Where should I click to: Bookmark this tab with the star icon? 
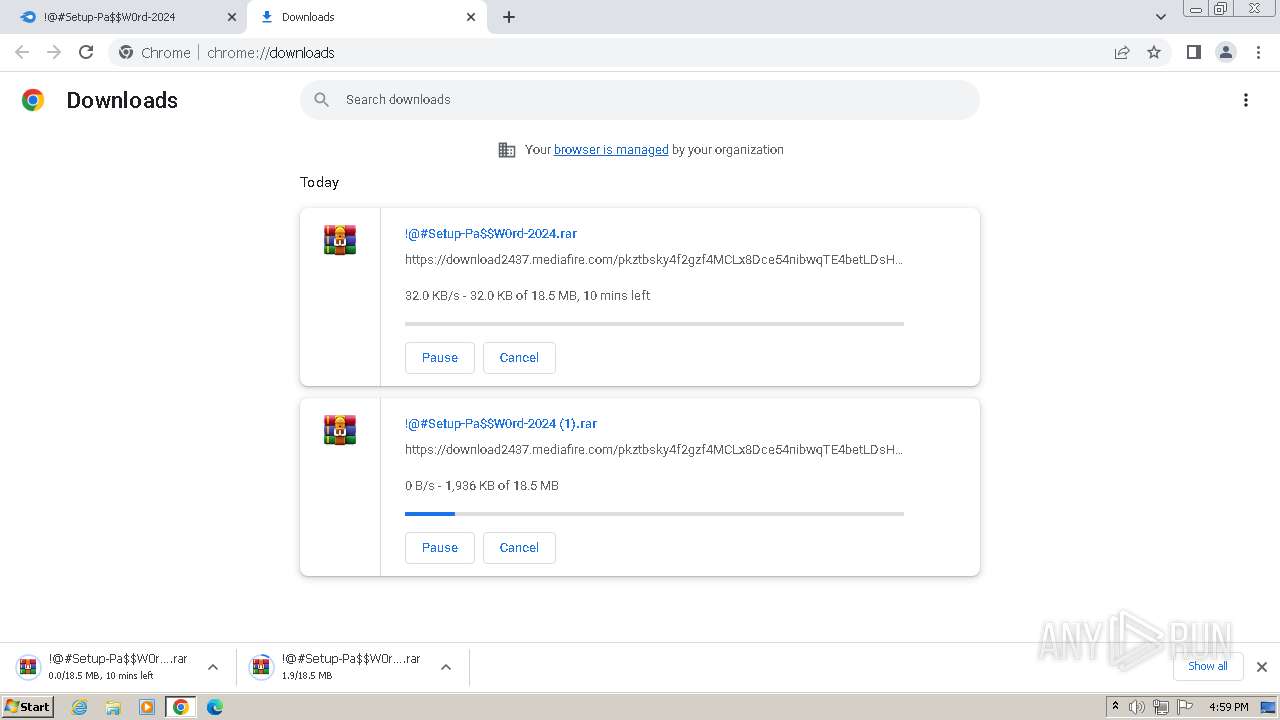(1154, 52)
